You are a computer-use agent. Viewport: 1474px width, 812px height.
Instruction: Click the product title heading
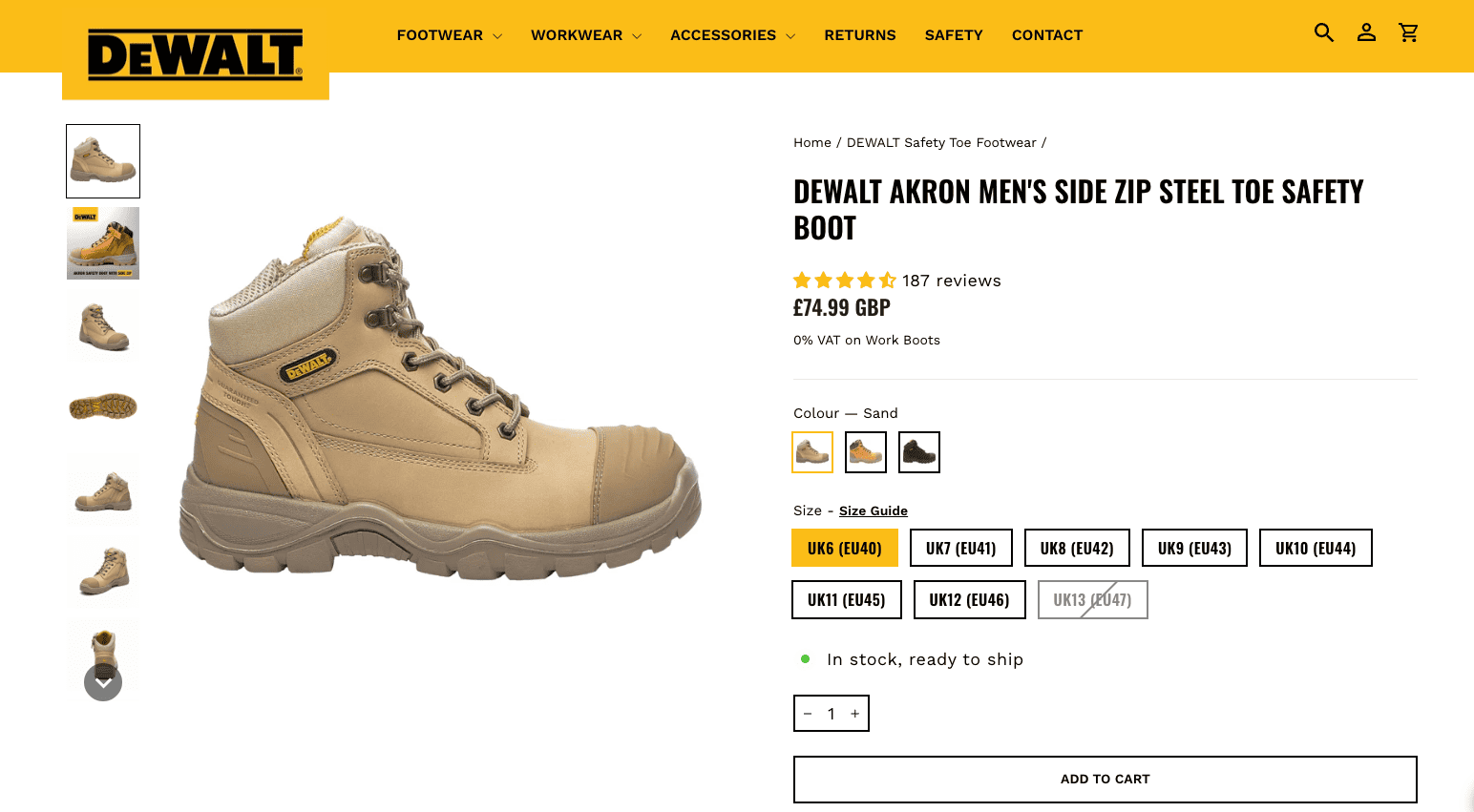[x=1079, y=210]
